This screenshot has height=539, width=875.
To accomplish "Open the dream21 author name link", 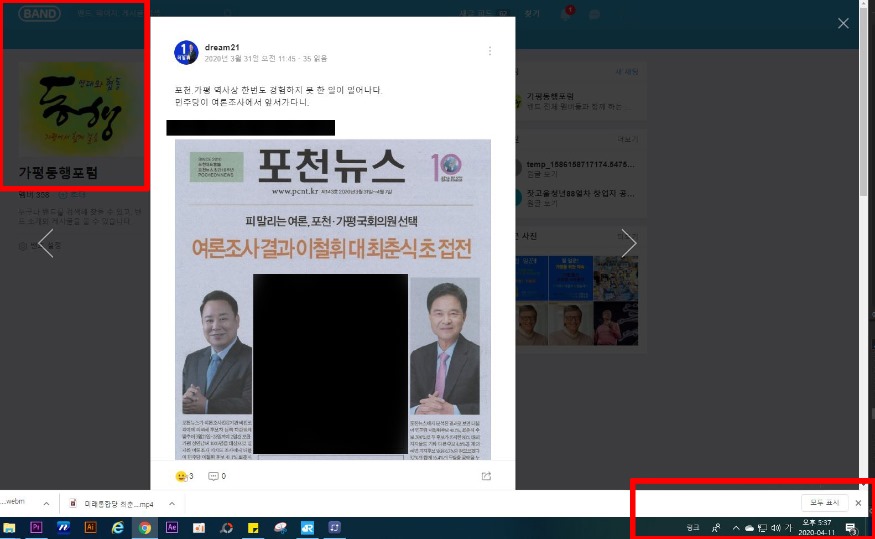I will [x=222, y=47].
